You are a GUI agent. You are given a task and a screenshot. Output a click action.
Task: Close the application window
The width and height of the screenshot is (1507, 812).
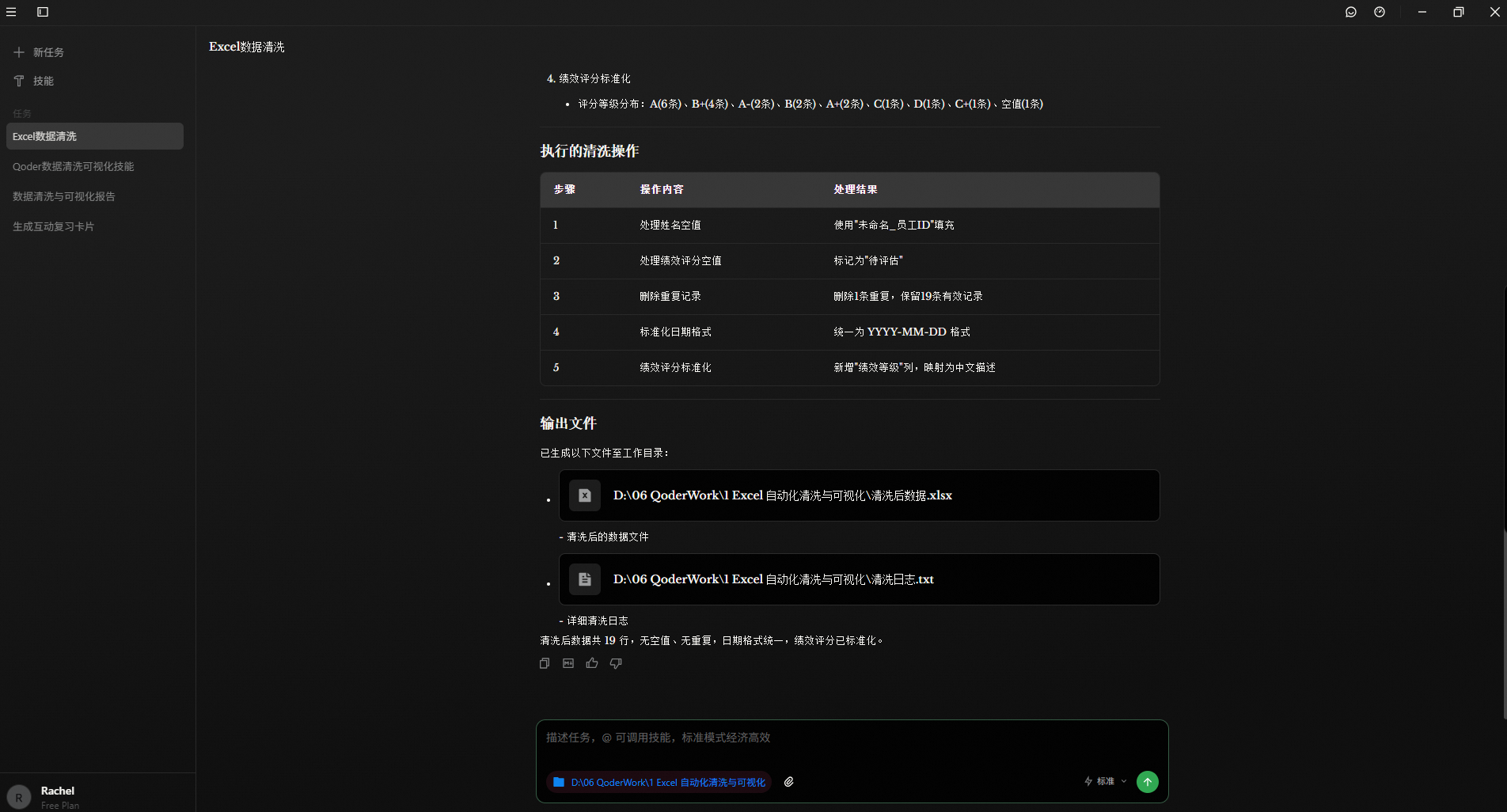coord(1495,12)
